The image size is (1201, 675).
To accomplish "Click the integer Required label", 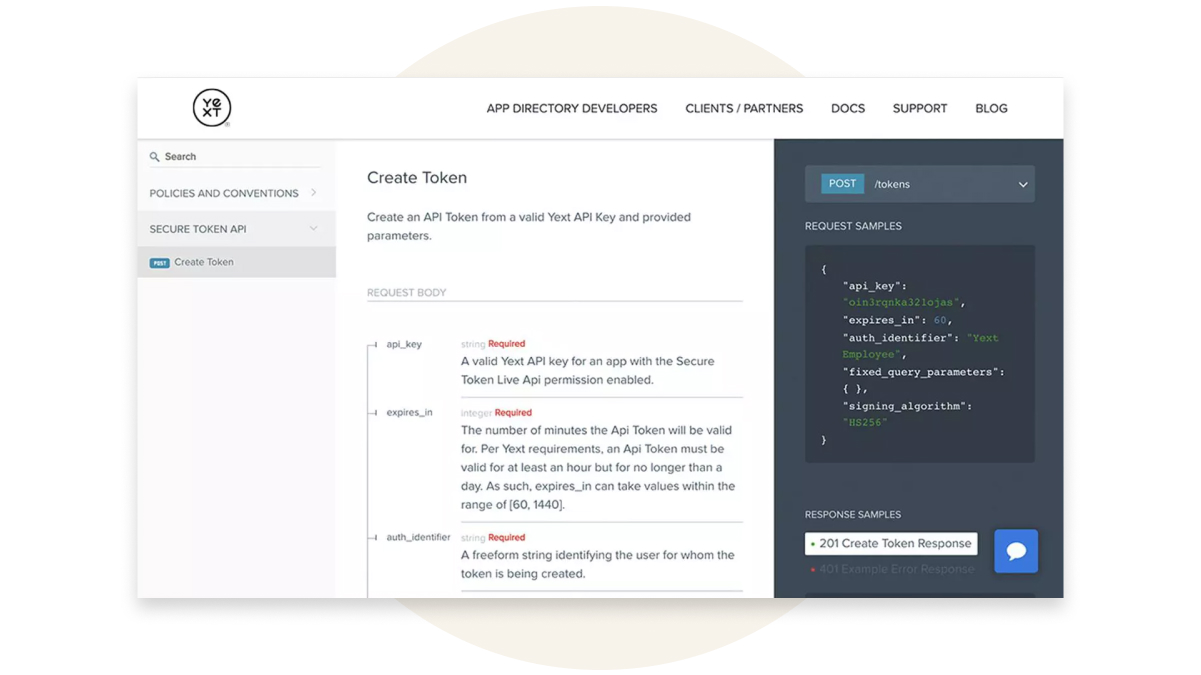I will [496, 412].
